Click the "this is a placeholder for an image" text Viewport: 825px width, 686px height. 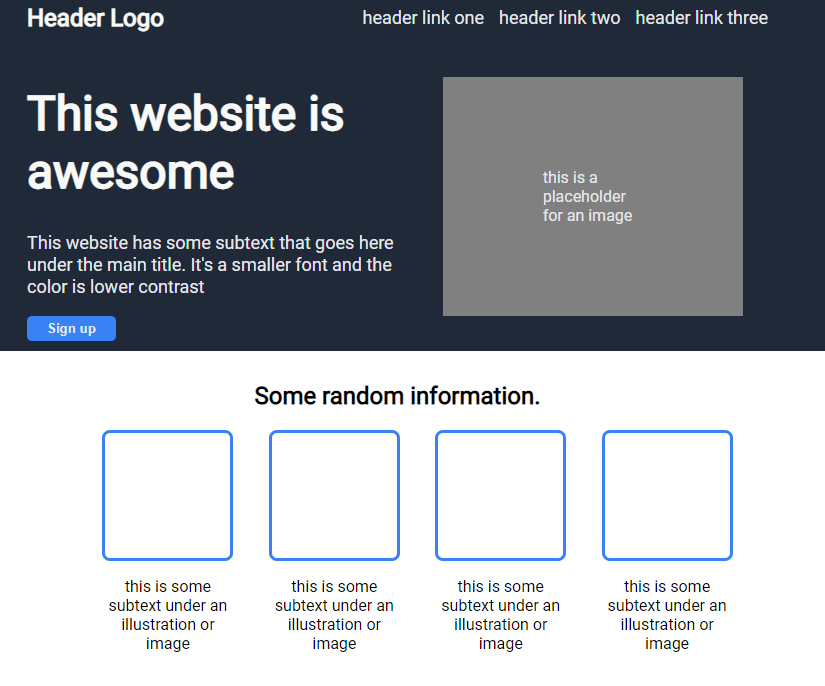pyautogui.click(x=587, y=196)
